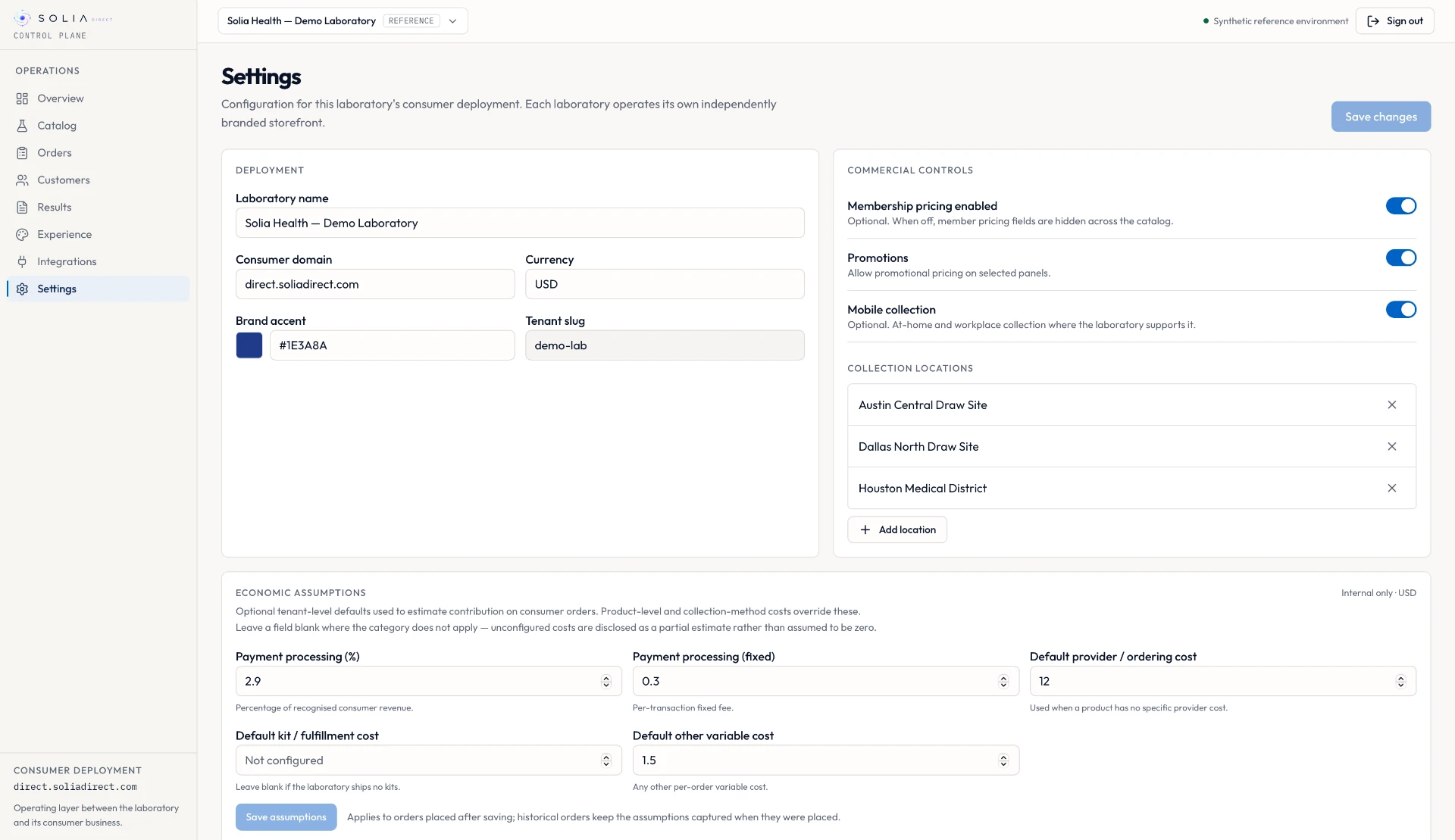
Task: Navigate to Customers
Action: (98, 180)
